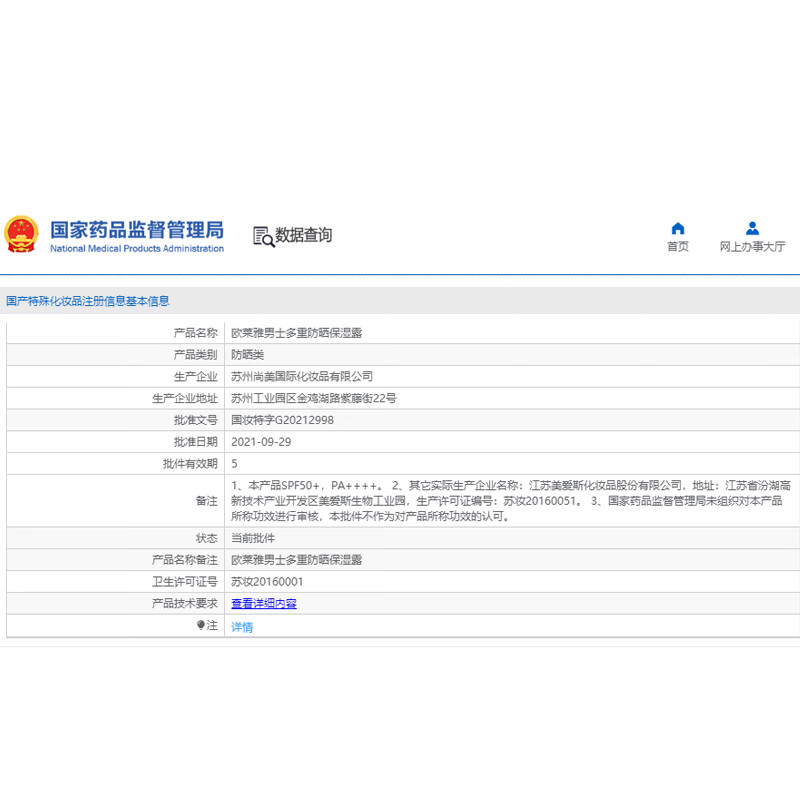The image size is (800, 800).
Task: Click the 生产企业地址 label
Action: (x=185, y=398)
